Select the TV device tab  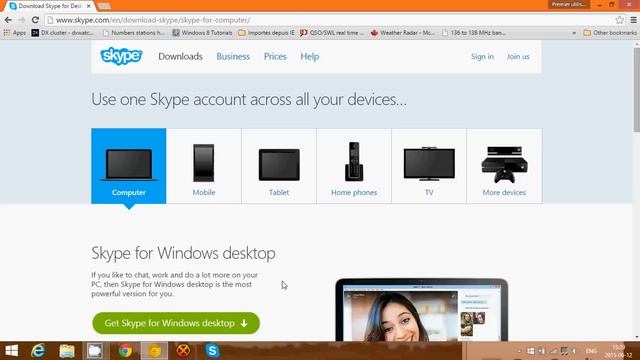[429, 166]
